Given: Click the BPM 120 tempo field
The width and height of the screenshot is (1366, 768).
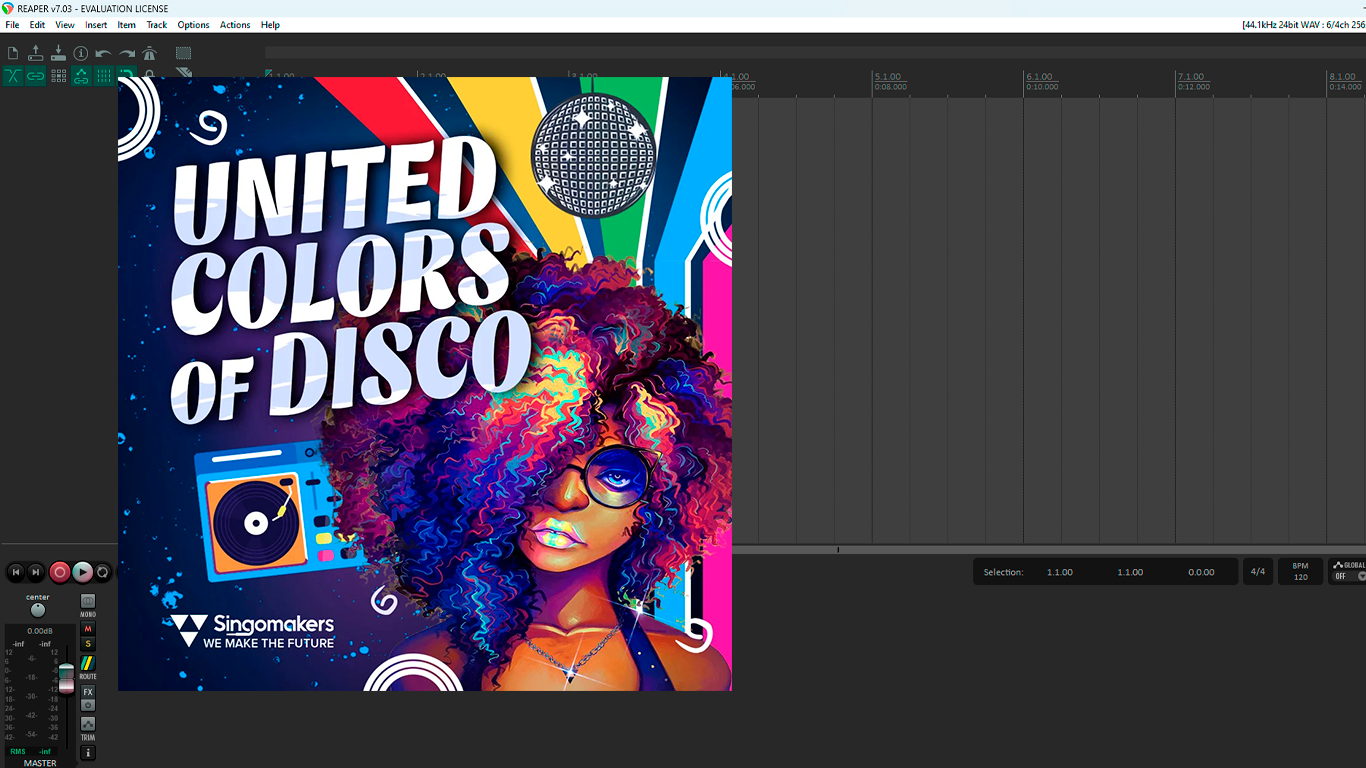Looking at the screenshot, I should click(x=1301, y=572).
